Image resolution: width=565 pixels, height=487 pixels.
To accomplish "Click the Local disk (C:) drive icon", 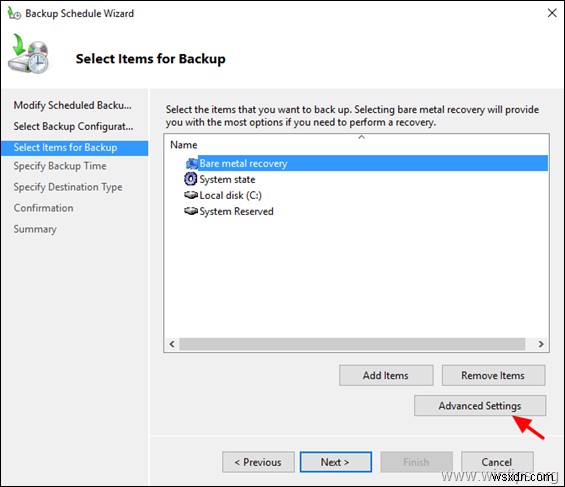I will click(191, 195).
